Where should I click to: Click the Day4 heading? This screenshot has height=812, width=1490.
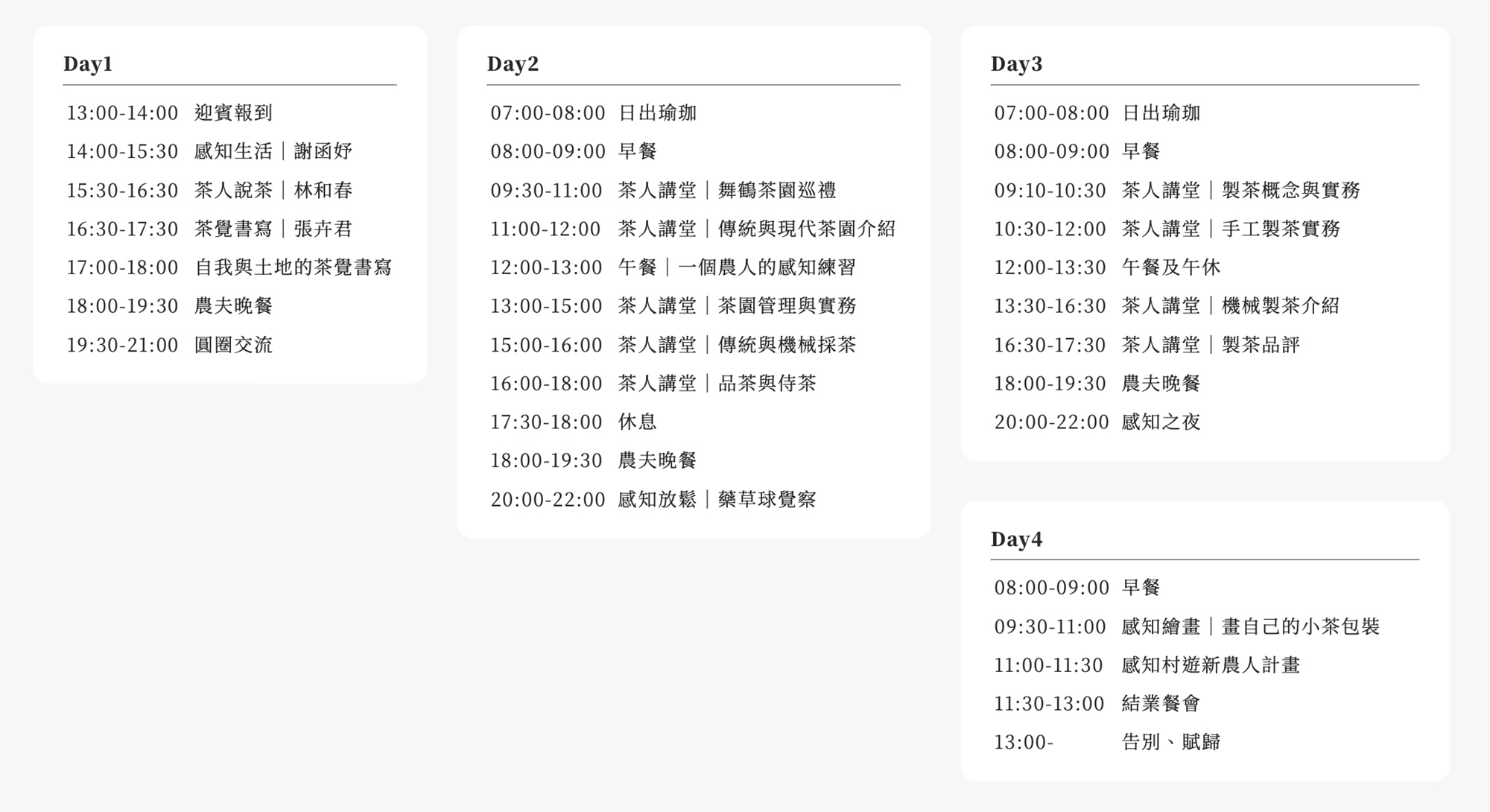1016,539
